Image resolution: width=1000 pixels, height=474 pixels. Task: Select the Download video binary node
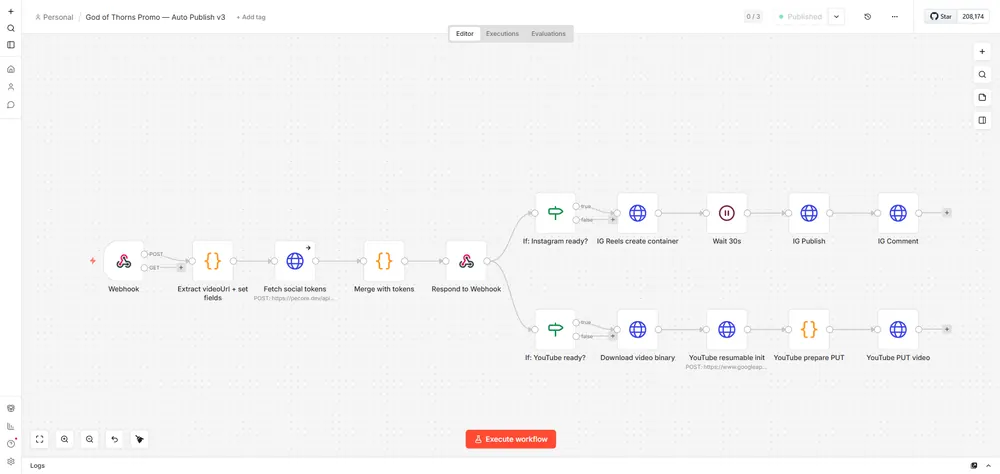[x=638, y=329]
